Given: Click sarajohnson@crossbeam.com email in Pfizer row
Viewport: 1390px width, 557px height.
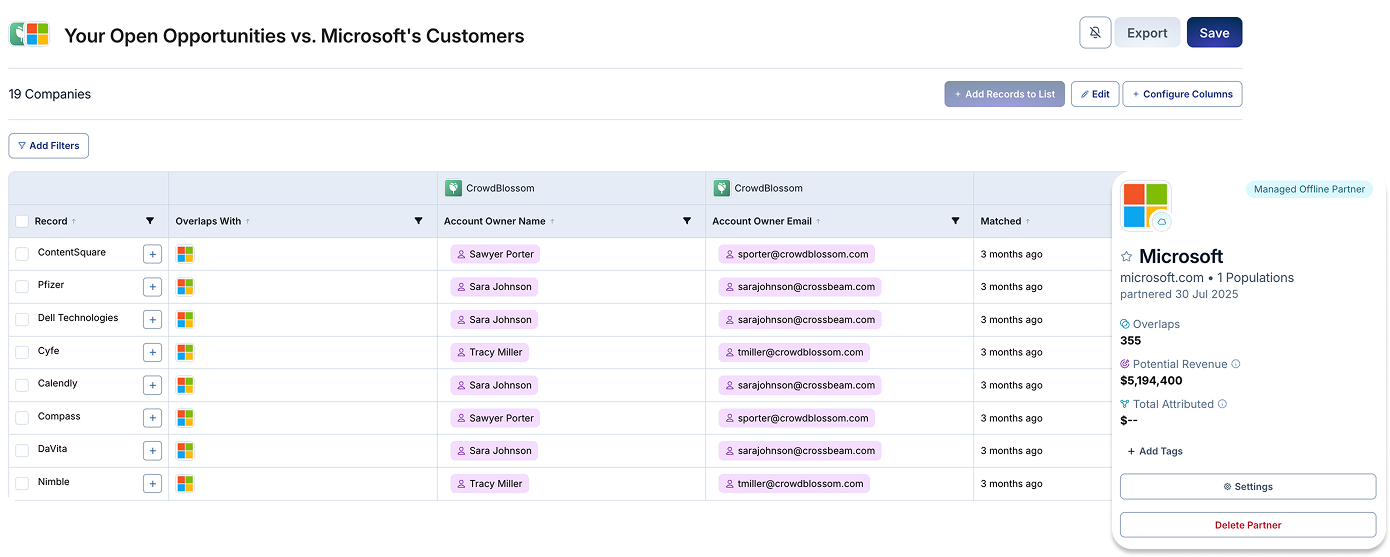Looking at the screenshot, I should [799, 287].
